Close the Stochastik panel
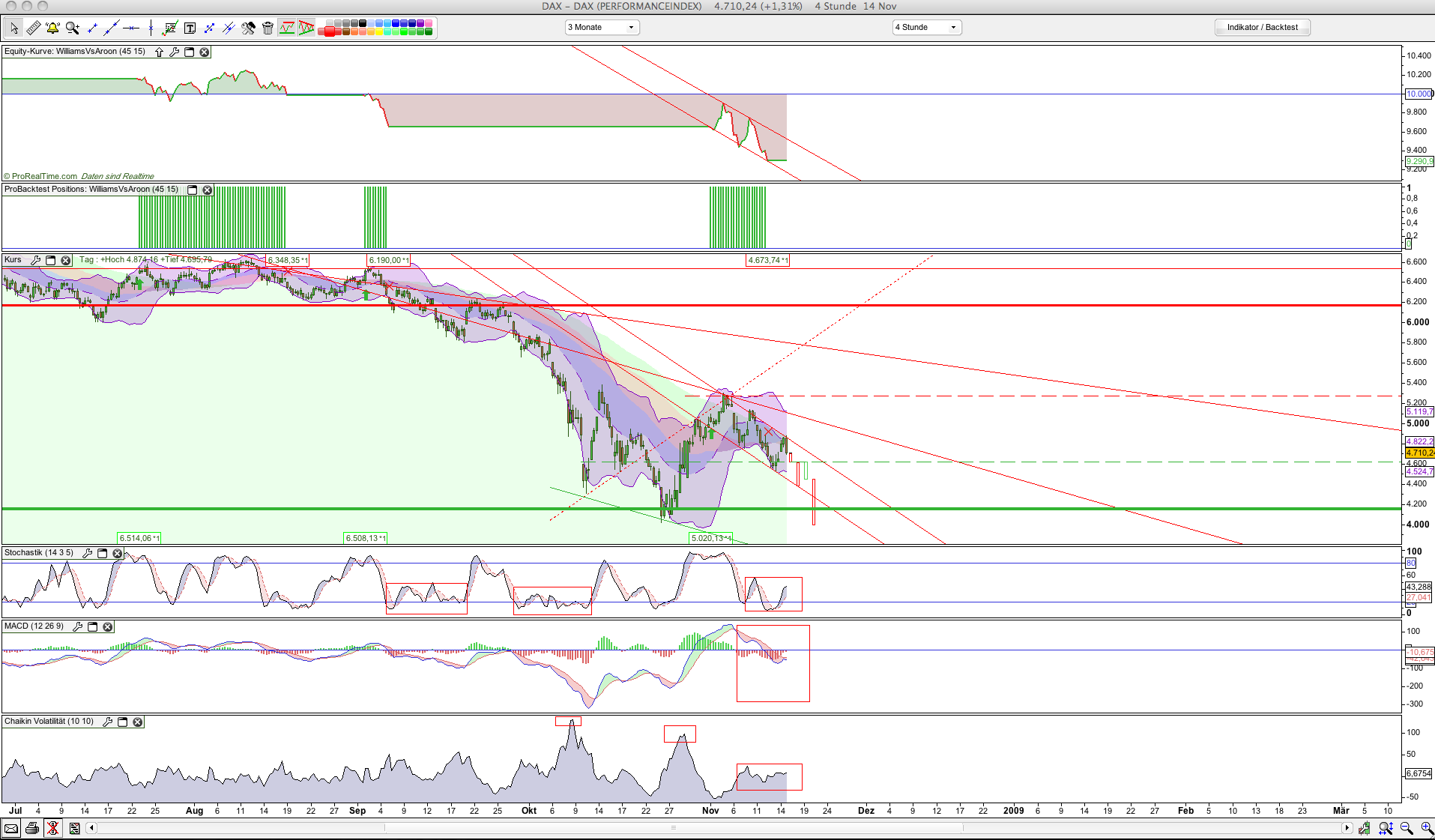The image size is (1435, 840). [117, 553]
